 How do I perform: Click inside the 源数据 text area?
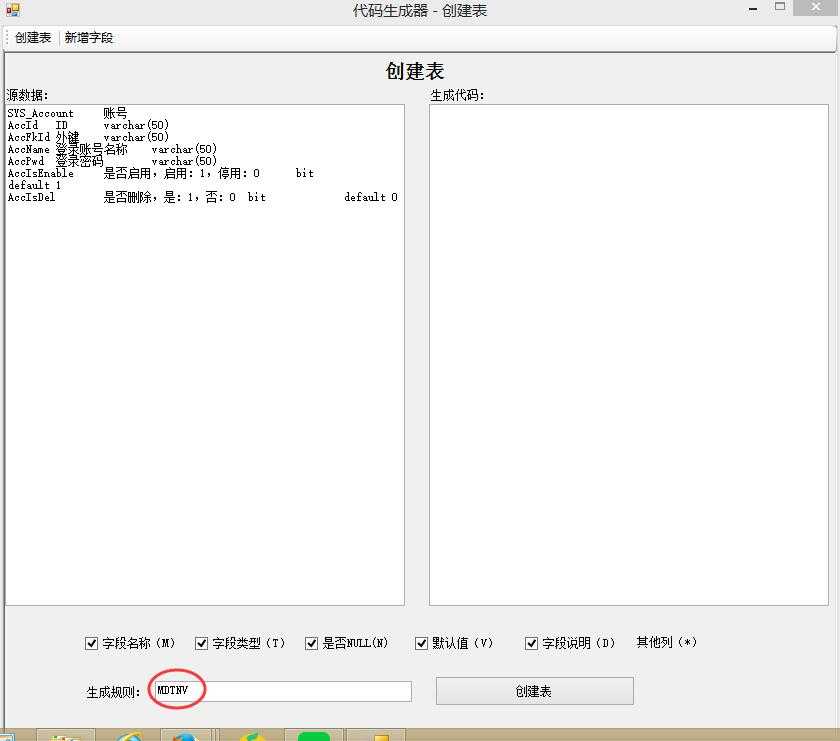pyautogui.click(x=205, y=355)
